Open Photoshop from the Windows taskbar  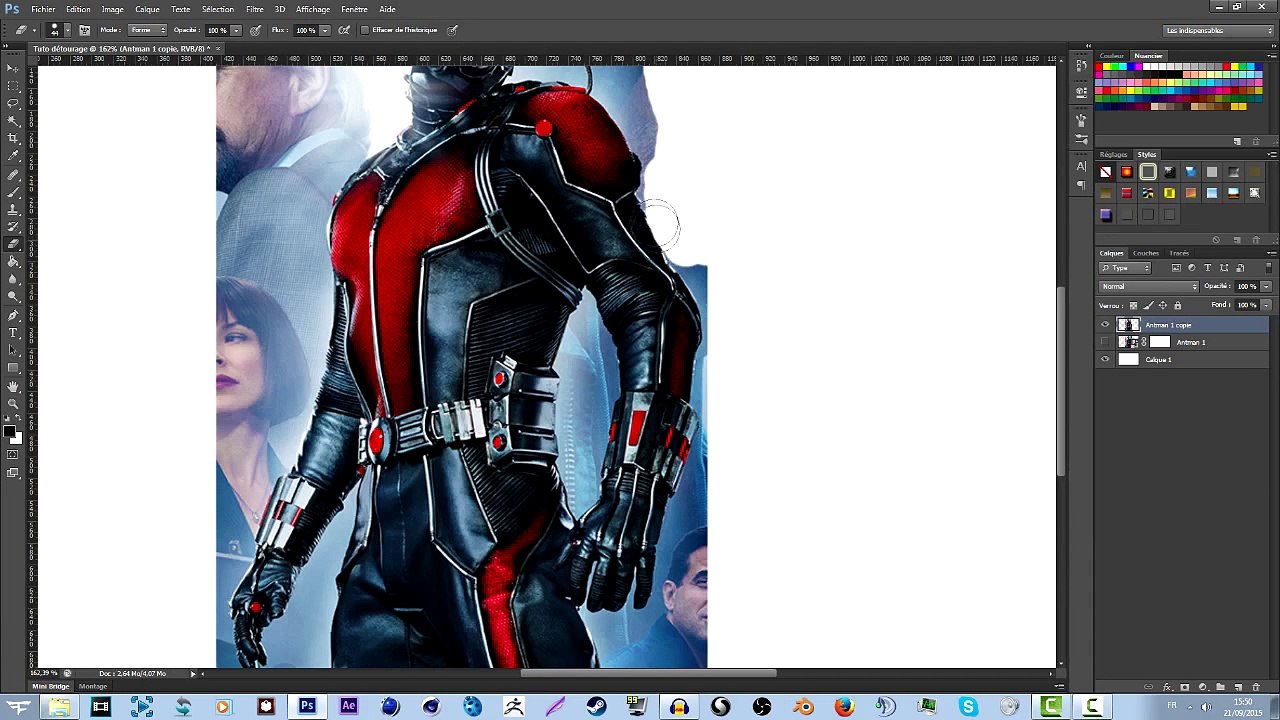tap(307, 707)
